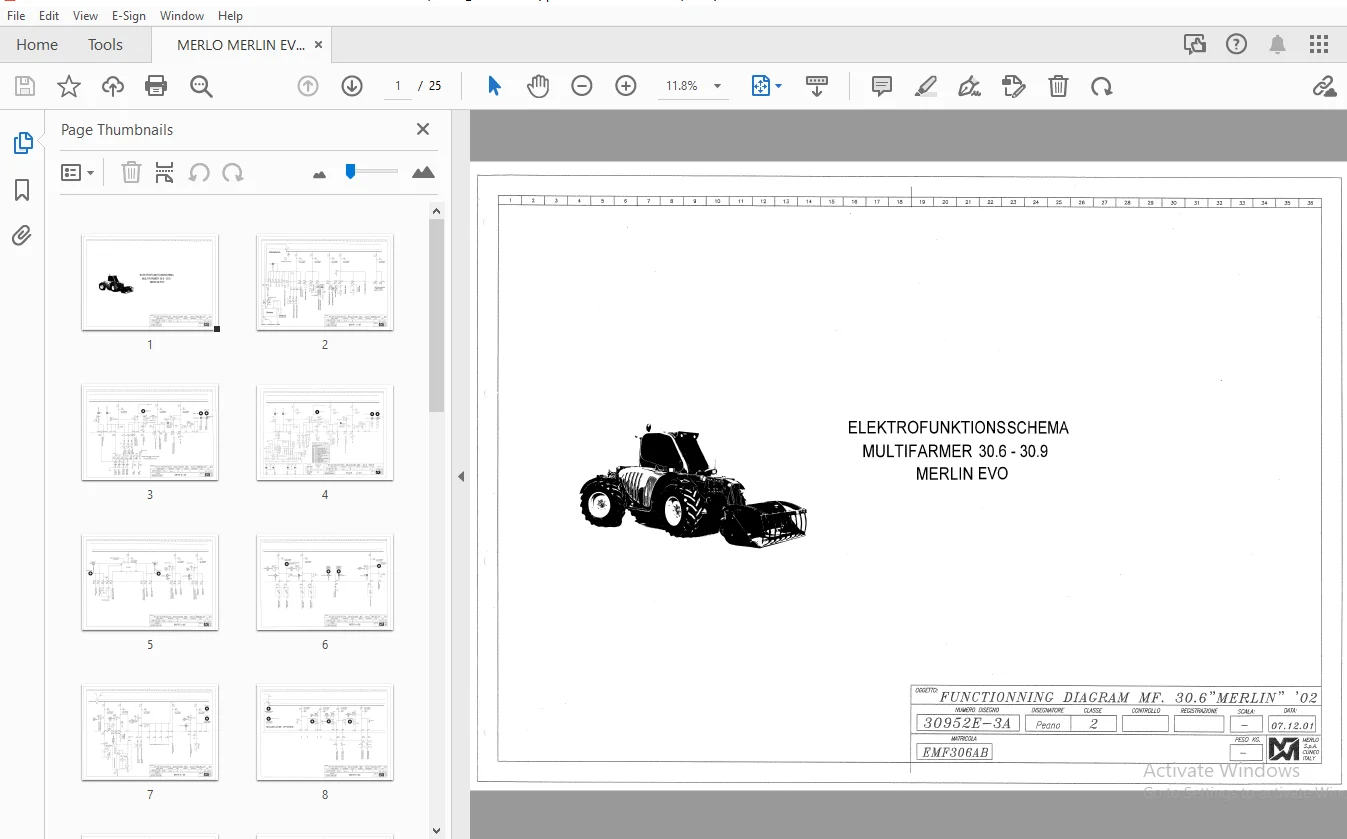The width and height of the screenshot is (1347, 839).
Task: Close the Page Thumbnails panel
Action: click(x=423, y=129)
